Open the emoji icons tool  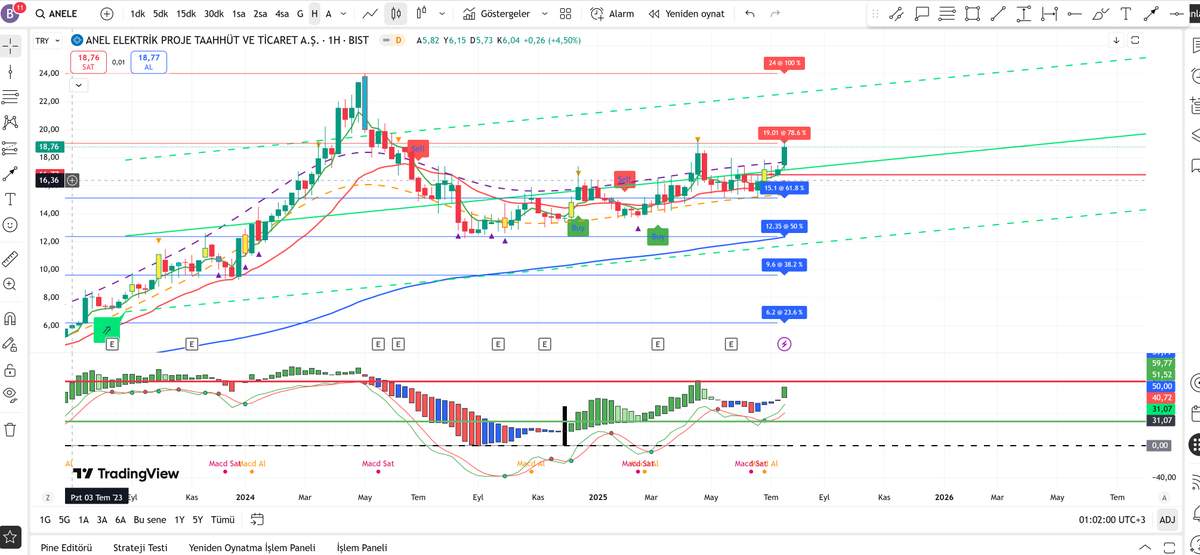click(11, 225)
